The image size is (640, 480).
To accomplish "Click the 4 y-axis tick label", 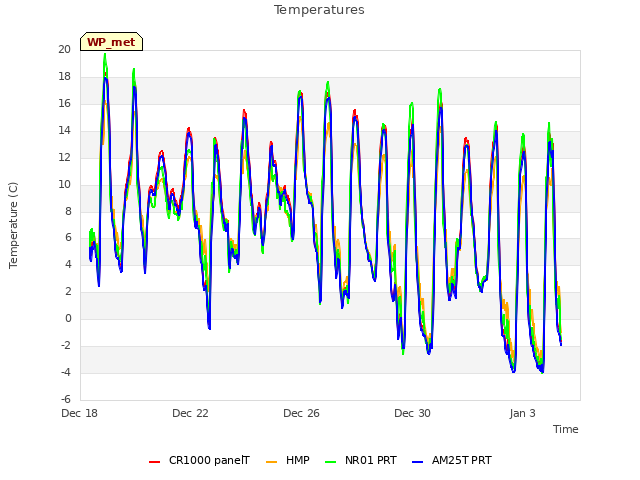I will pos(68,264).
